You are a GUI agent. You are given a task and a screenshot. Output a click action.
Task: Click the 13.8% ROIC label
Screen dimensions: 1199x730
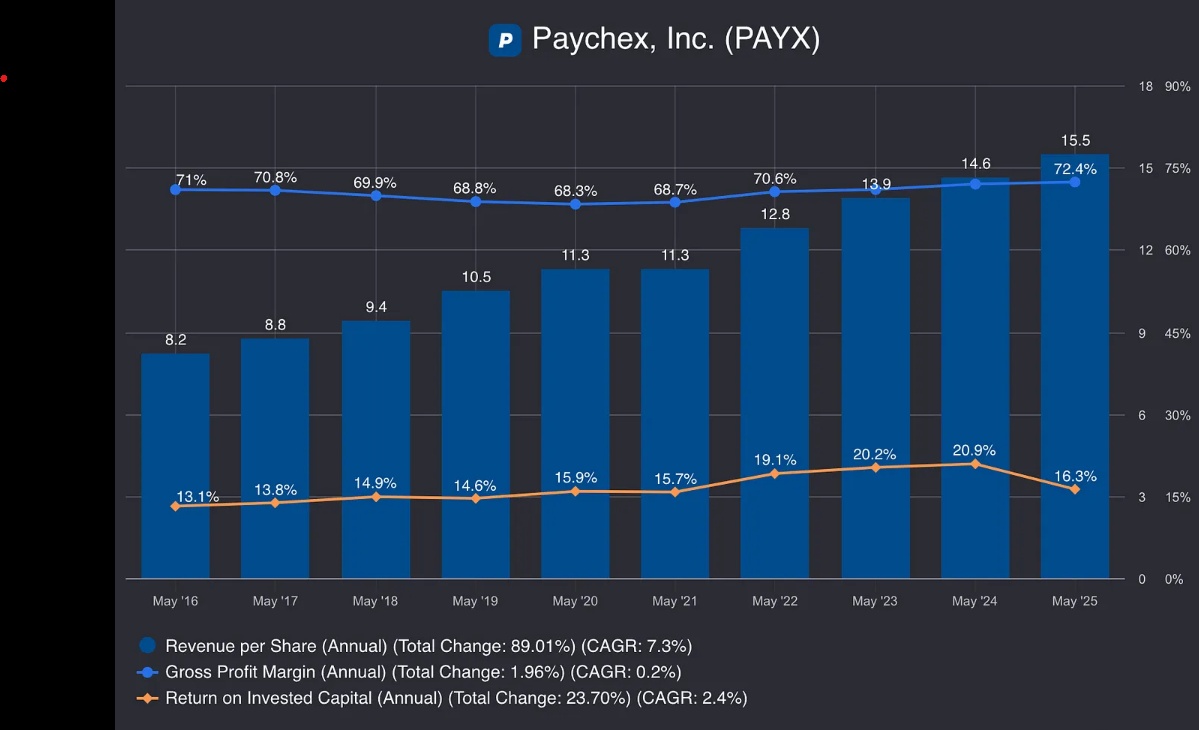(x=275, y=489)
